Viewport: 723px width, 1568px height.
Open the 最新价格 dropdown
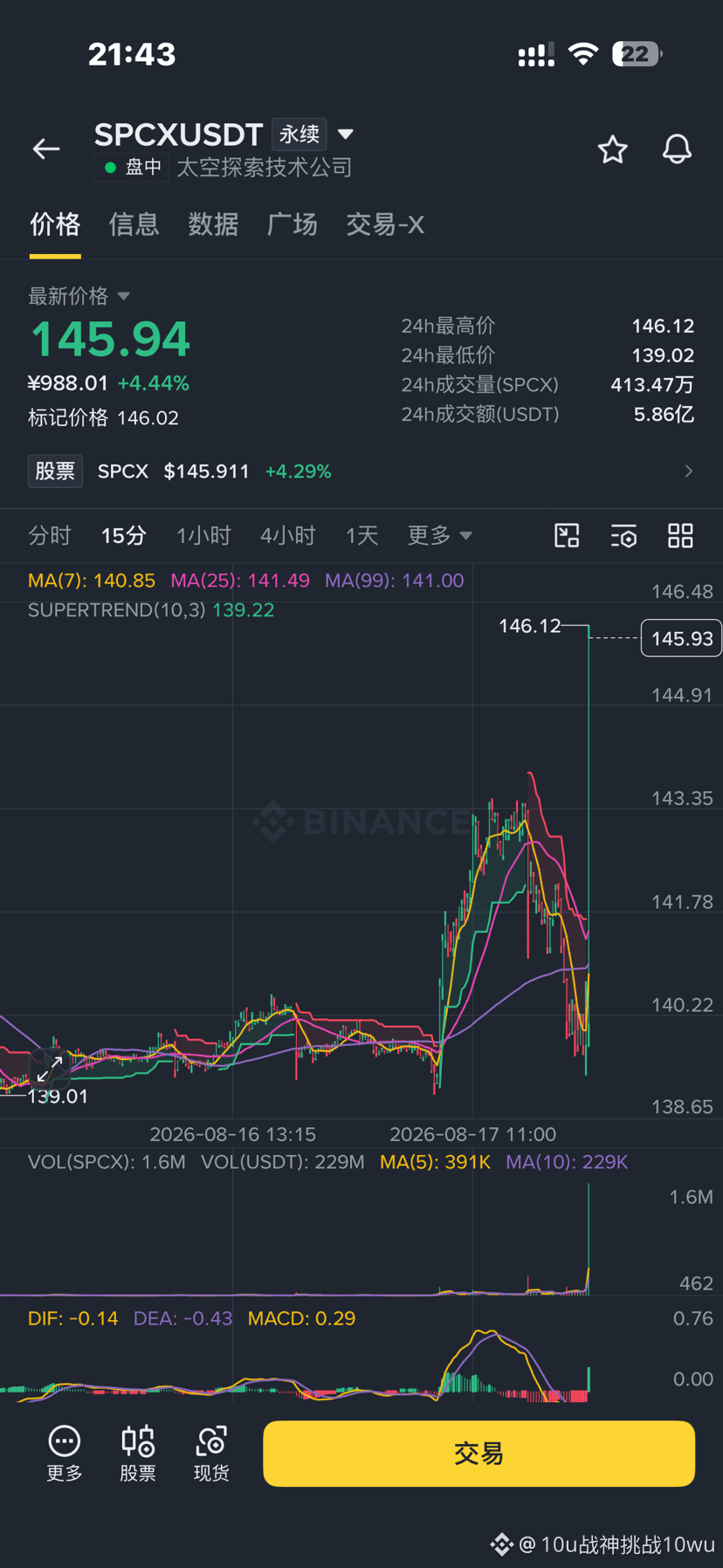tap(79, 296)
